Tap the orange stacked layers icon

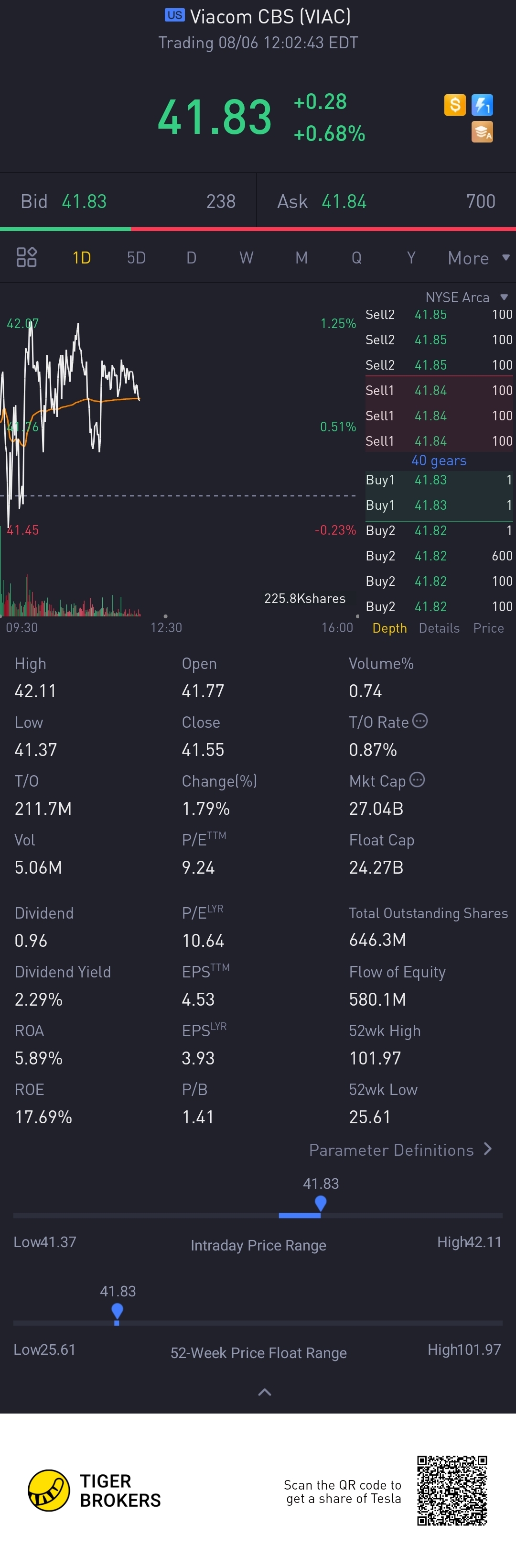click(x=483, y=132)
